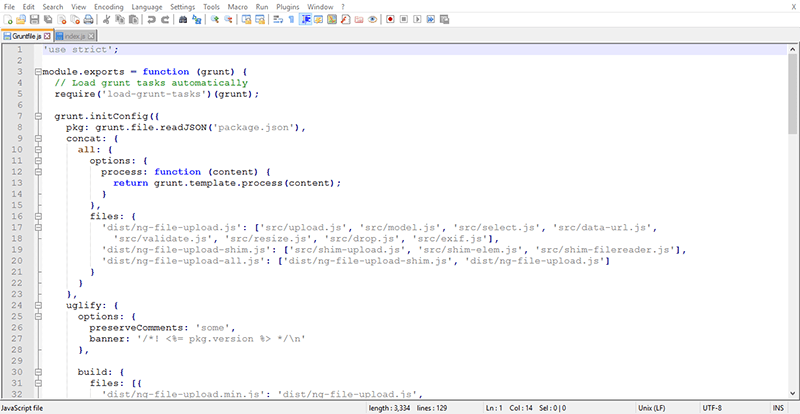Select the Gruntfile.js tab
Screen dimensions: 800x414
click(27, 36)
